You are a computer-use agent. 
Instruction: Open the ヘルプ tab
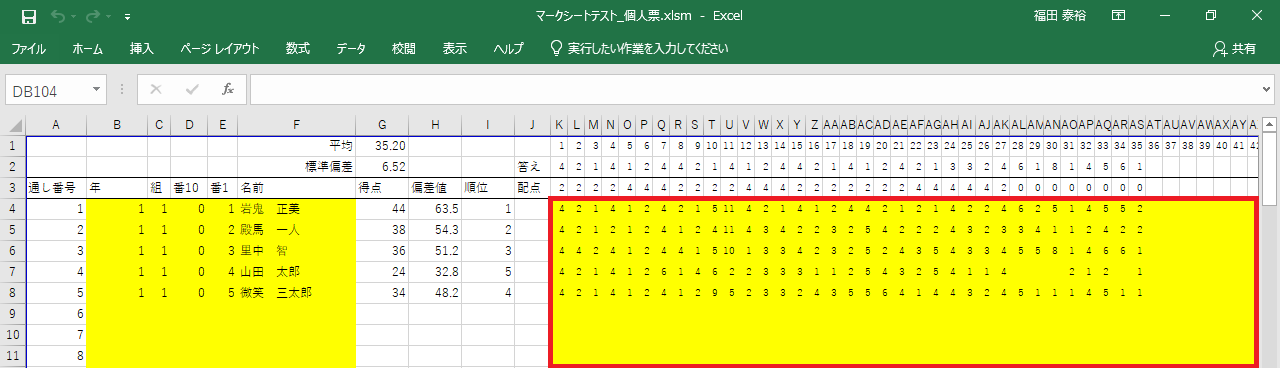pyautogui.click(x=509, y=48)
